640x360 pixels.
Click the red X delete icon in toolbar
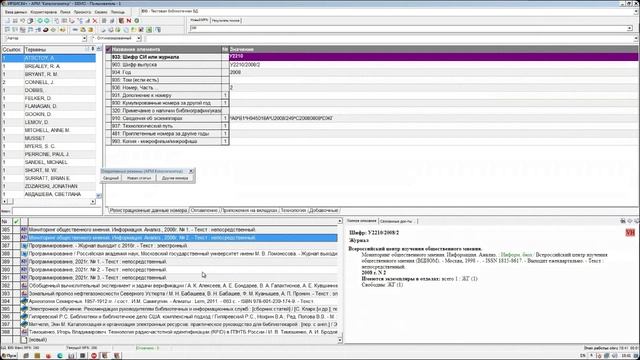[x=95, y=20]
